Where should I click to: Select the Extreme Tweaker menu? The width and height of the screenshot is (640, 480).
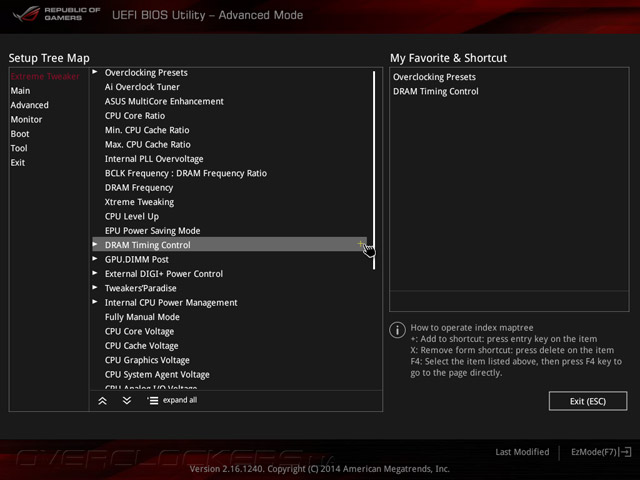click(45, 76)
